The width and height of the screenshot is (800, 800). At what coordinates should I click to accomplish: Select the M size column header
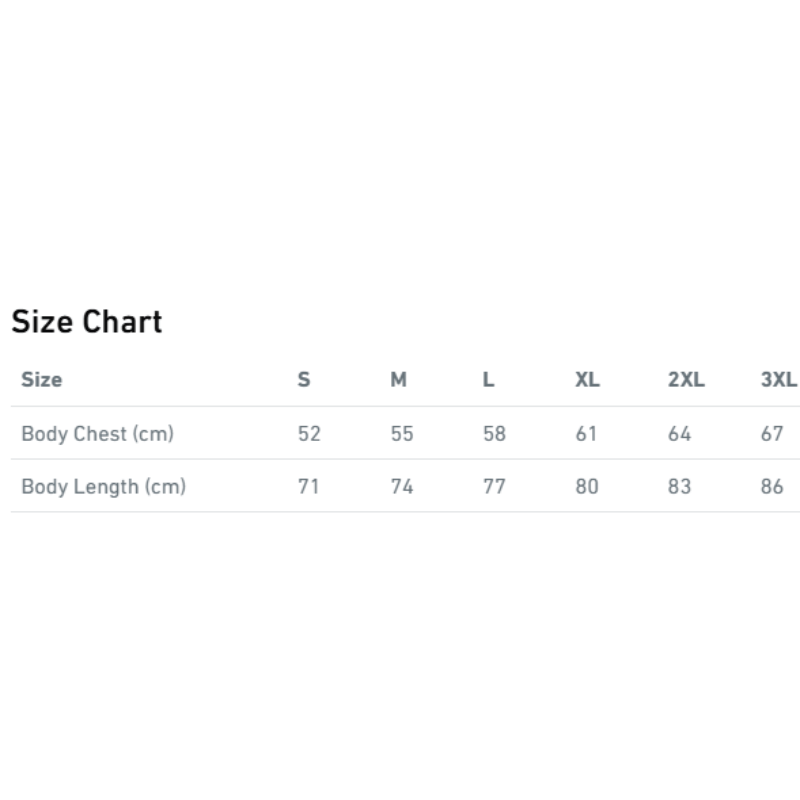[399, 380]
